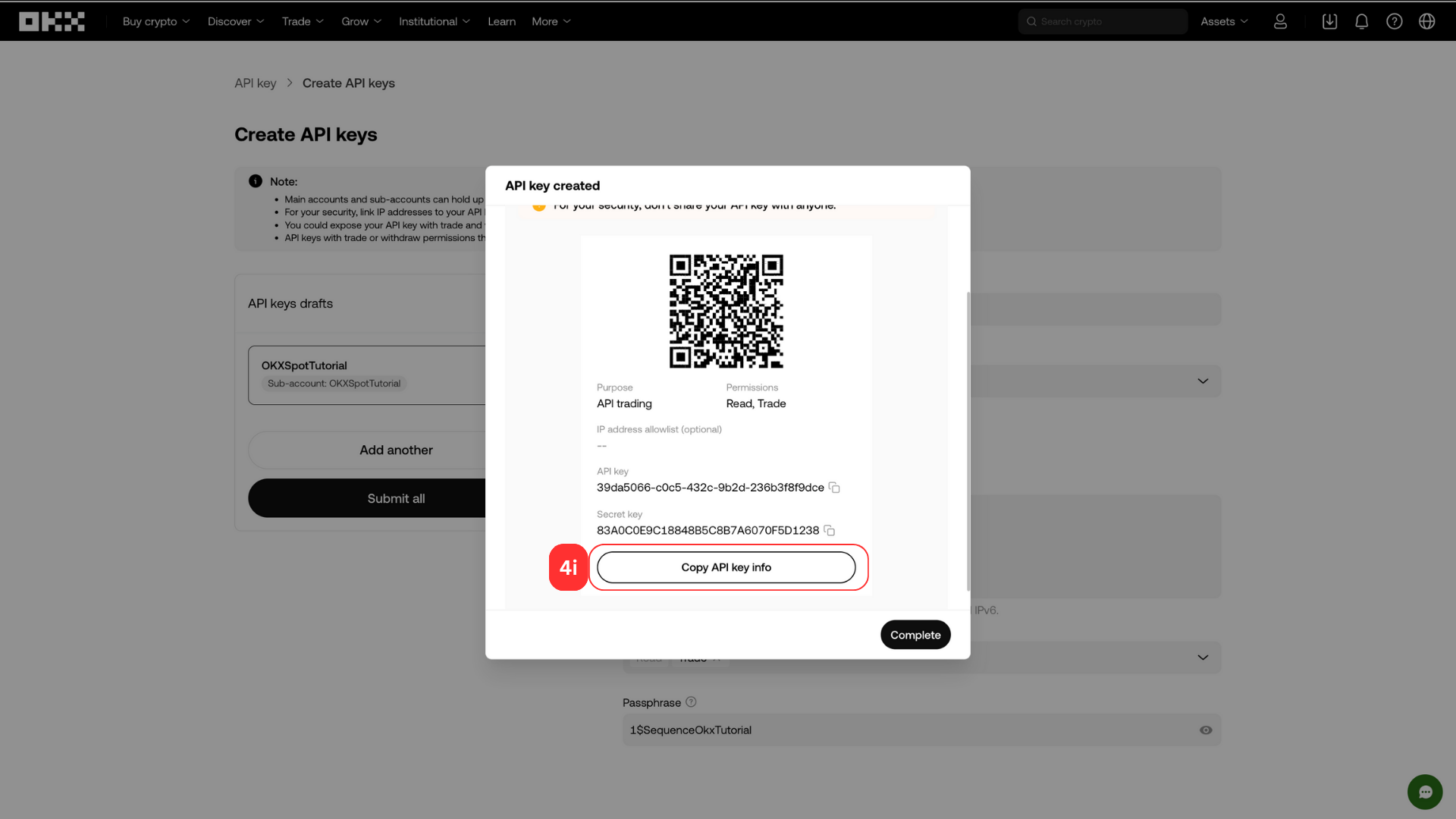Click the Read, Trade permissions text
1456x819 pixels.
755,403
